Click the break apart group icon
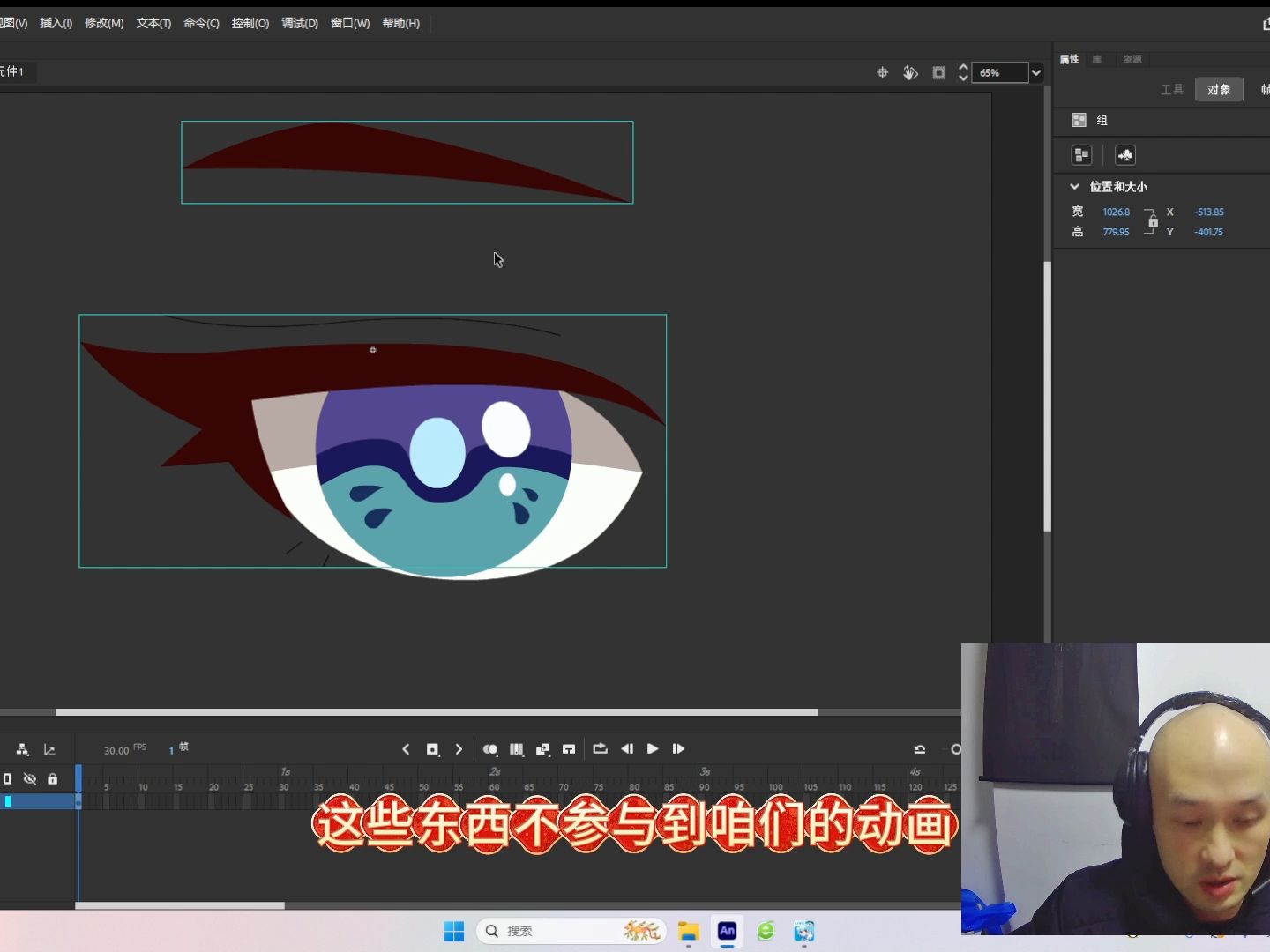Screen dimensions: 1270x952 coord(1081,155)
